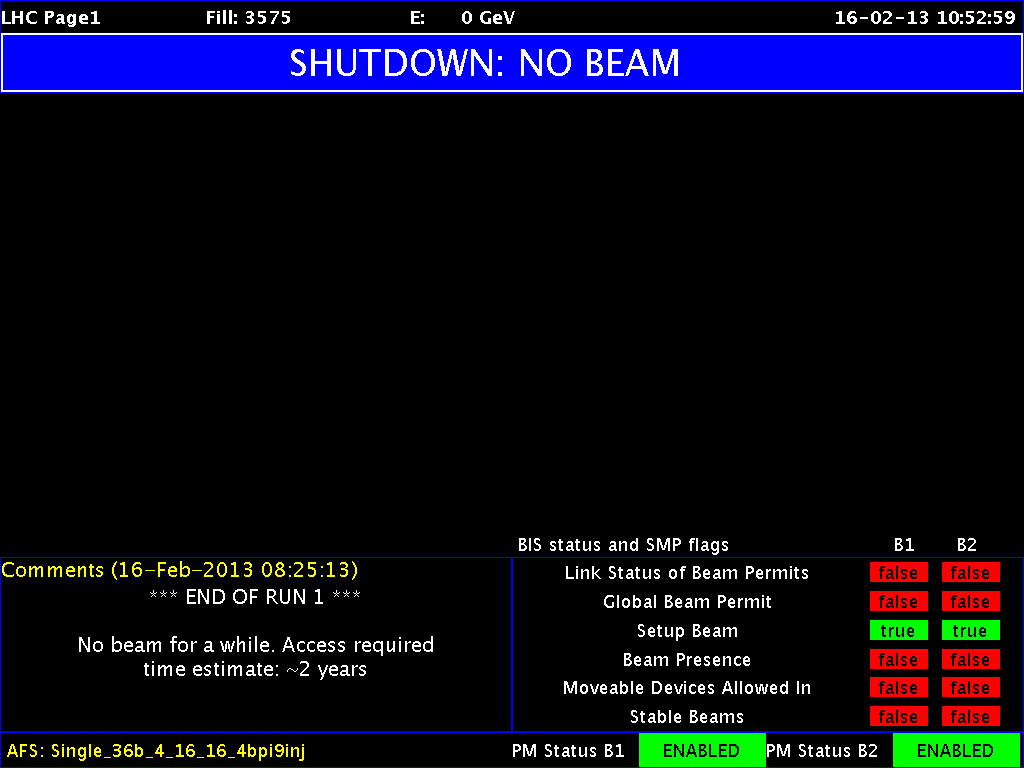Click B2 false flag for Beam Presence
The height and width of the screenshot is (768, 1024).
click(x=970, y=660)
